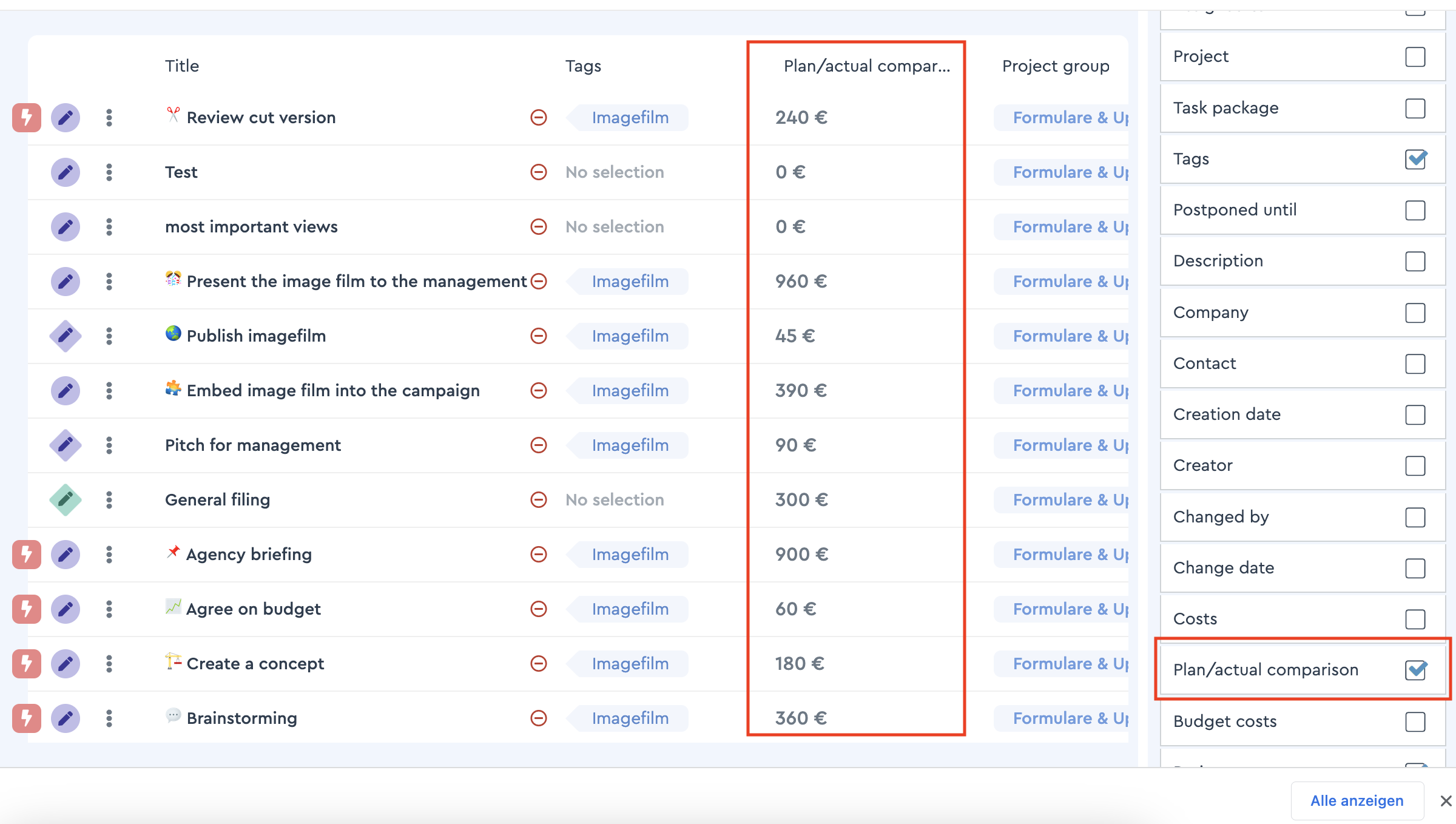Click diamond edit icon for Pitch for management
The width and height of the screenshot is (1456, 824).
66,445
